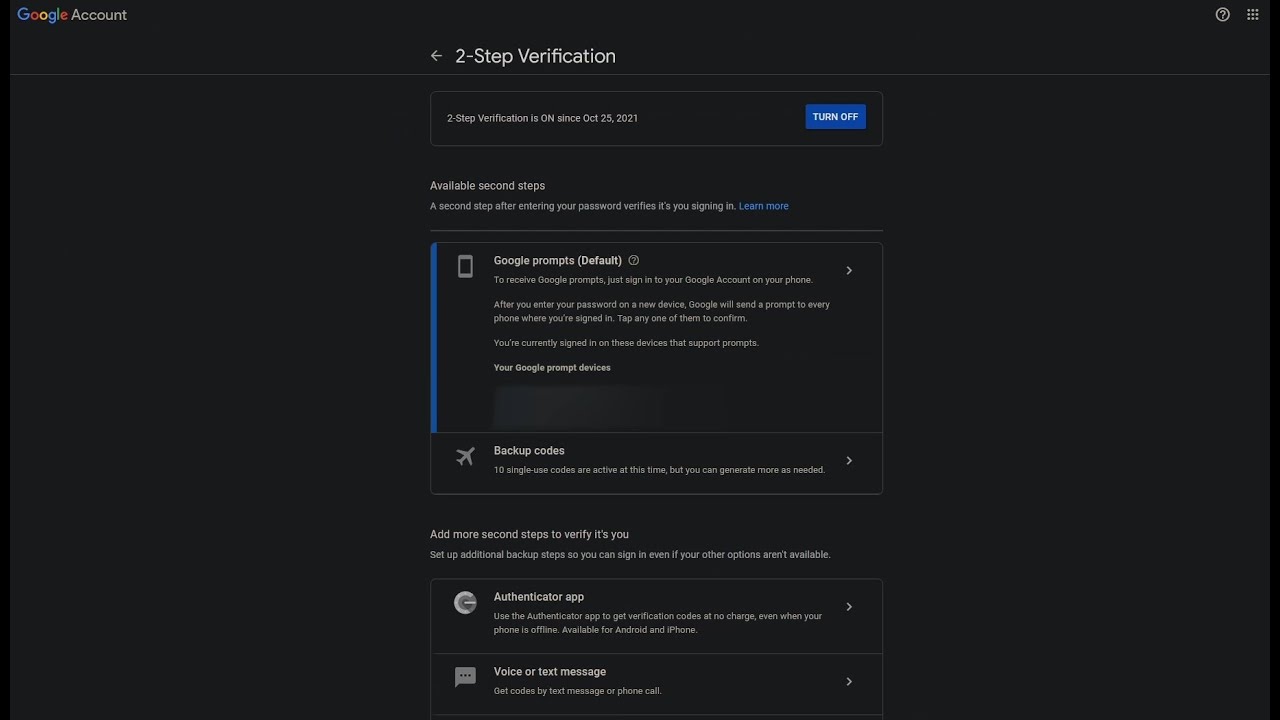The height and width of the screenshot is (720, 1280).
Task: Click 'Get codes by text message or phone call'
Action: tap(577, 691)
